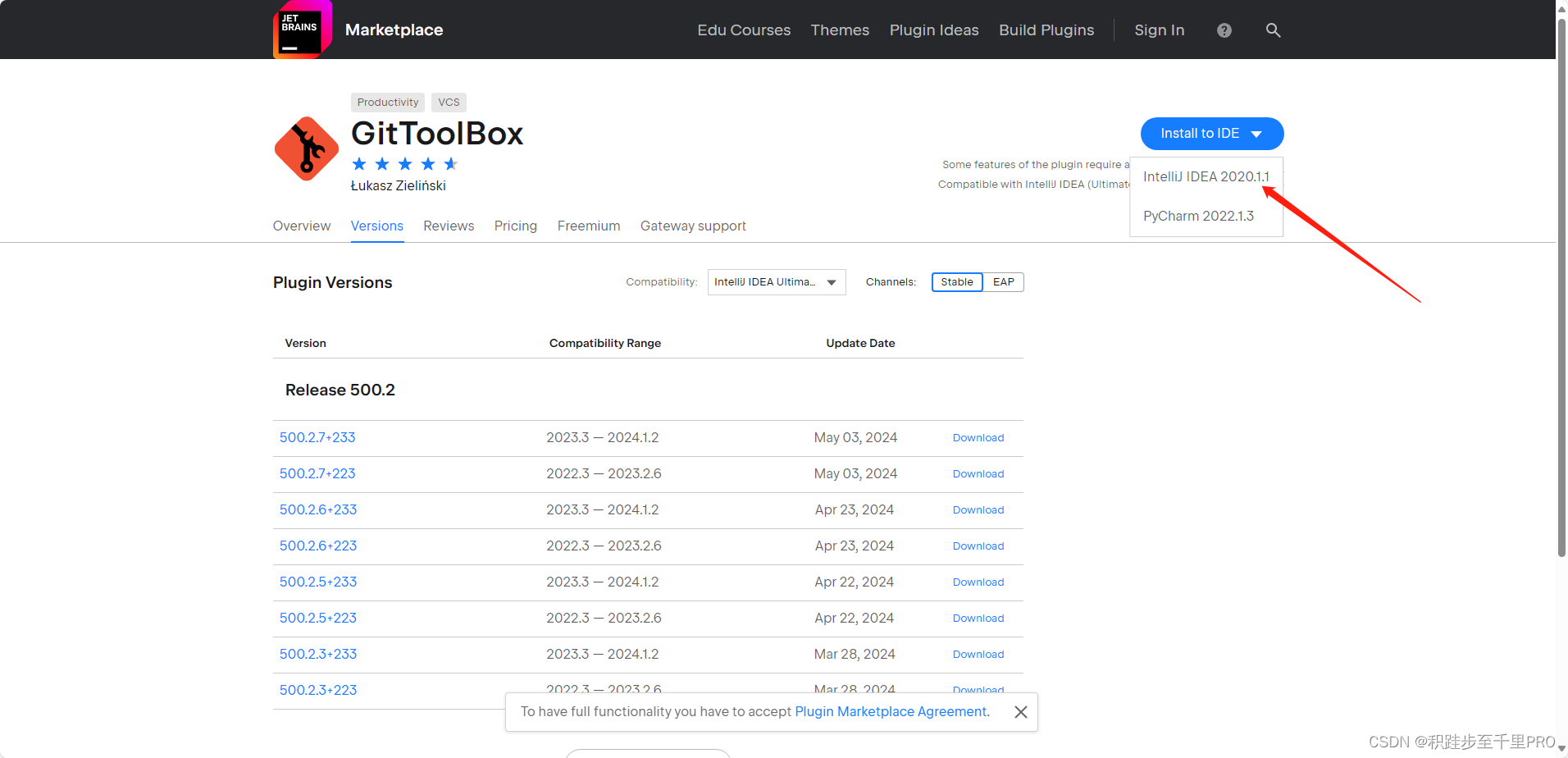Click the scrollbar down arrow
Image resolution: width=1568 pixels, height=758 pixels.
tap(1561, 749)
